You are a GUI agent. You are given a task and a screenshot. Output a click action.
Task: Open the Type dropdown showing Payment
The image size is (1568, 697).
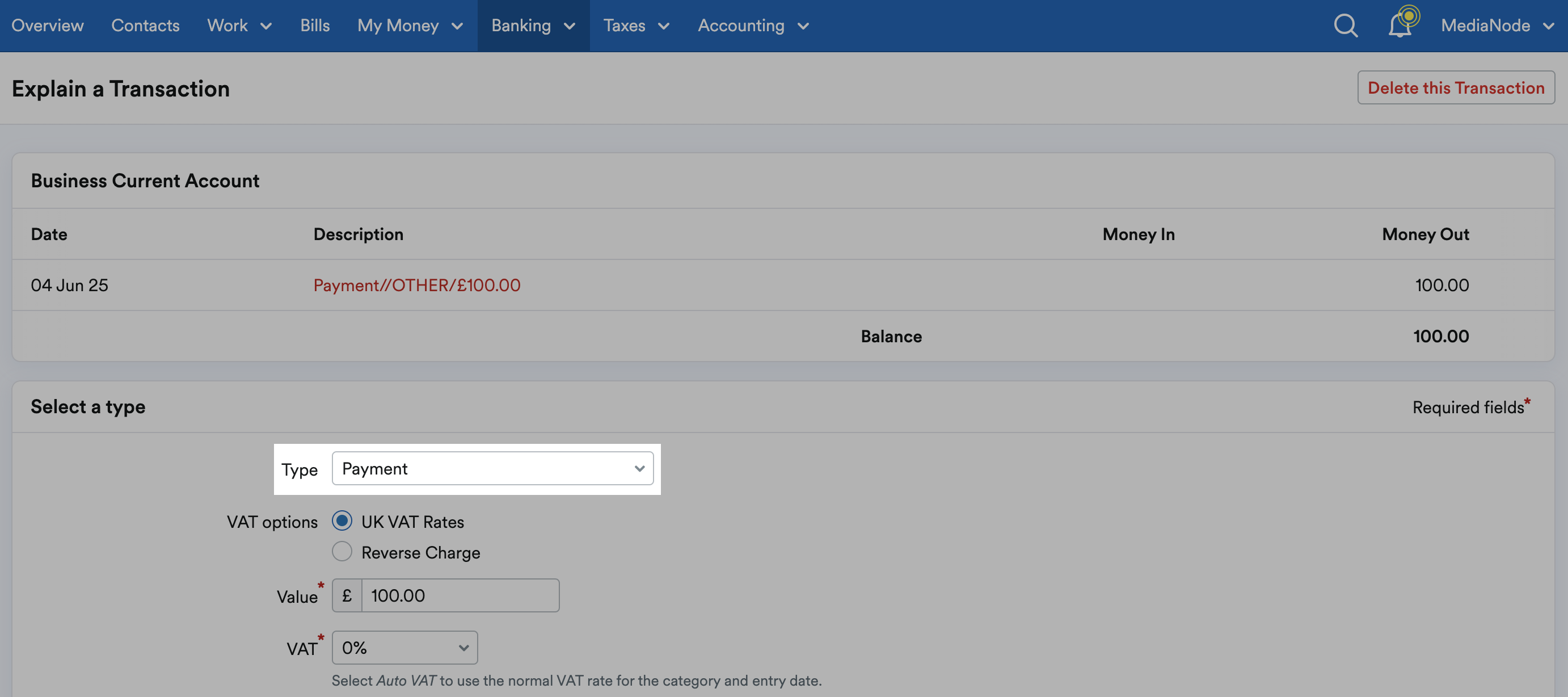[492, 468]
